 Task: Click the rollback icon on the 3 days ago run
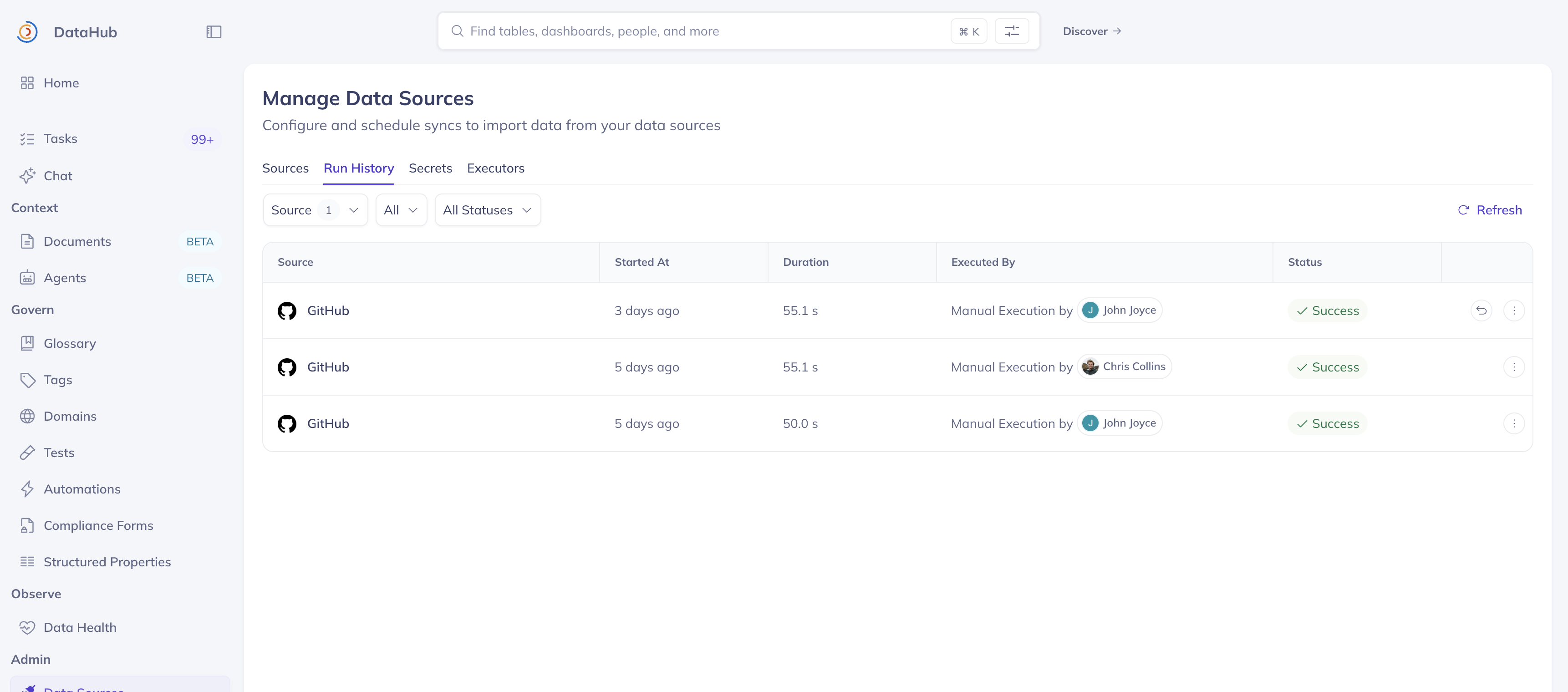click(1481, 310)
